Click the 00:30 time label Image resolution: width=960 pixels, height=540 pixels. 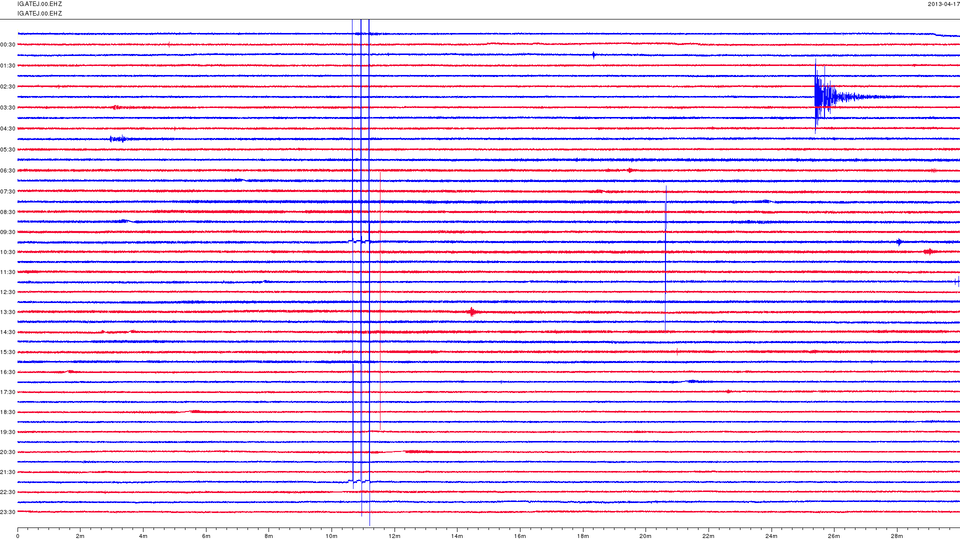[8, 45]
